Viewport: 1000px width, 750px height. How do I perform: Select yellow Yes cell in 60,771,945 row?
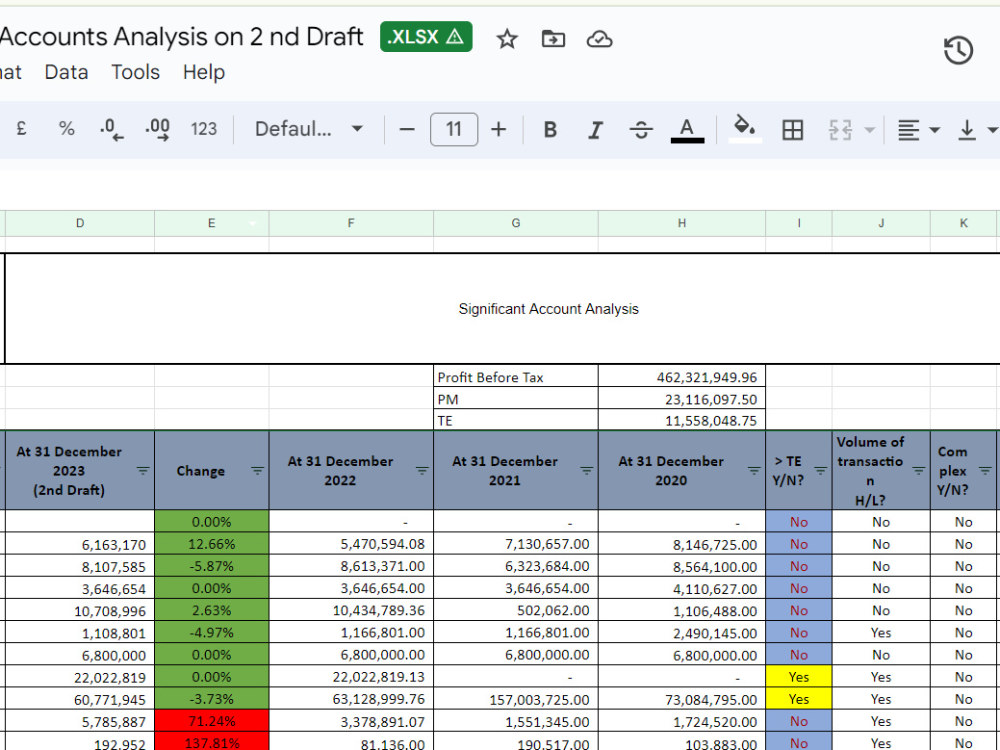click(798, 699)
